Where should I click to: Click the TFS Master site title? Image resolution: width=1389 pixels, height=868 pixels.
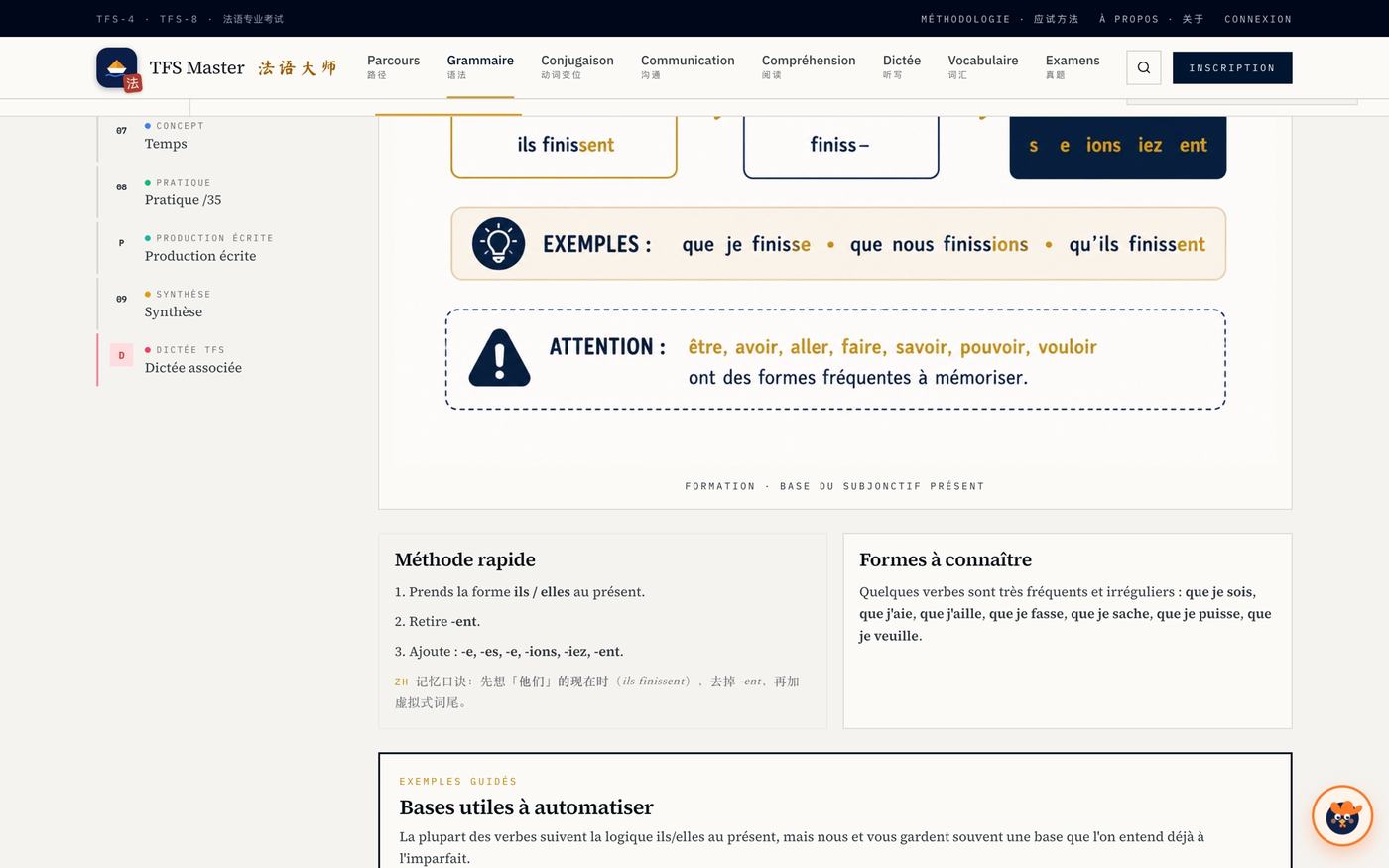pos(196,67)
